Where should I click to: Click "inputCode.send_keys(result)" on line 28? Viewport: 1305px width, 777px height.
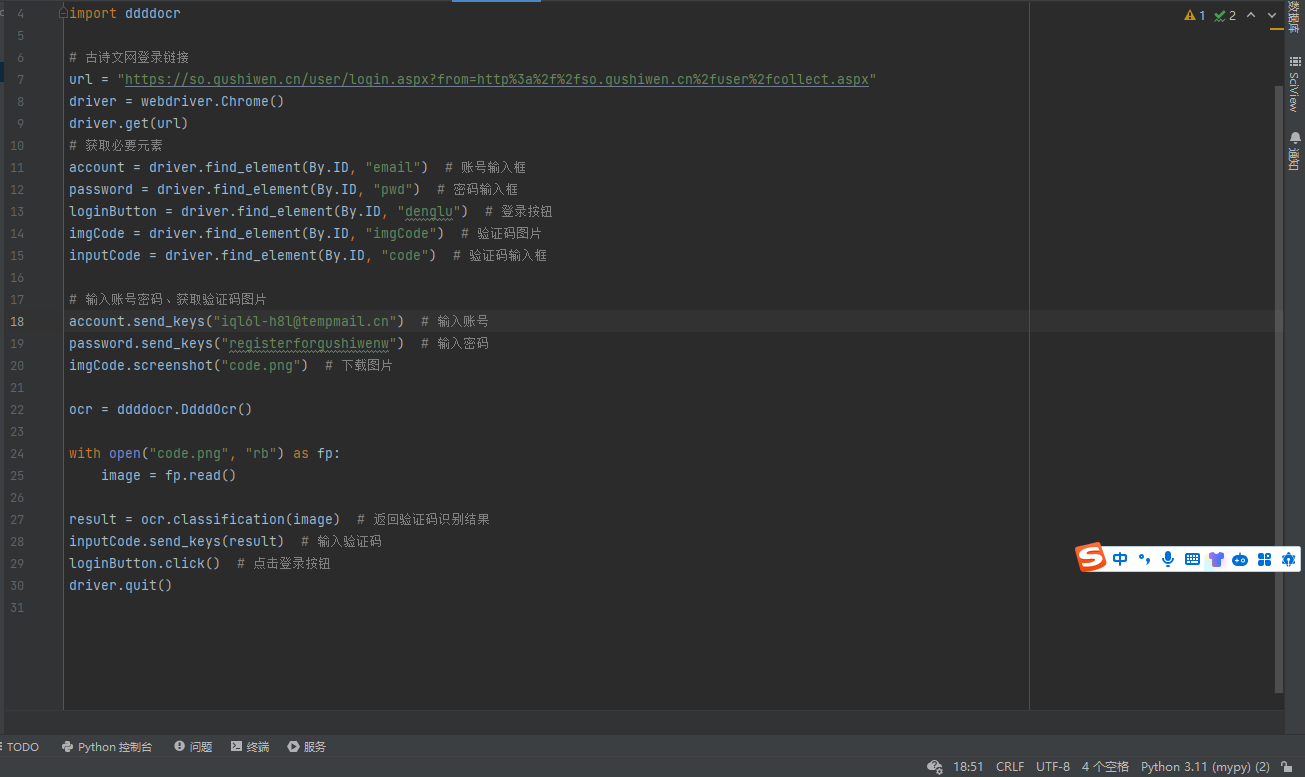[177, 541]
